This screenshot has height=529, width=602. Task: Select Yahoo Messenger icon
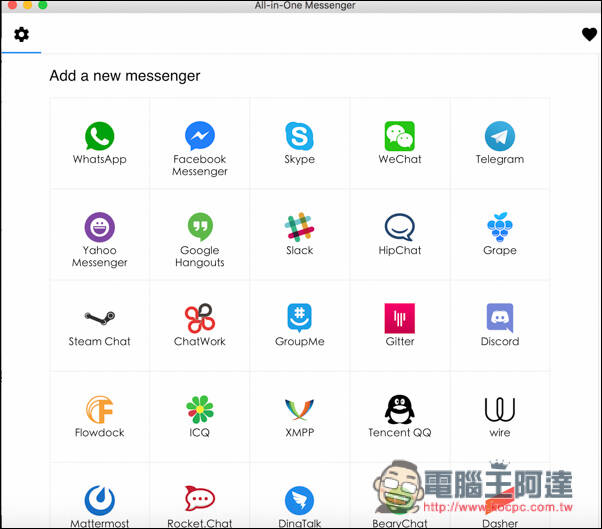[99, 227]
